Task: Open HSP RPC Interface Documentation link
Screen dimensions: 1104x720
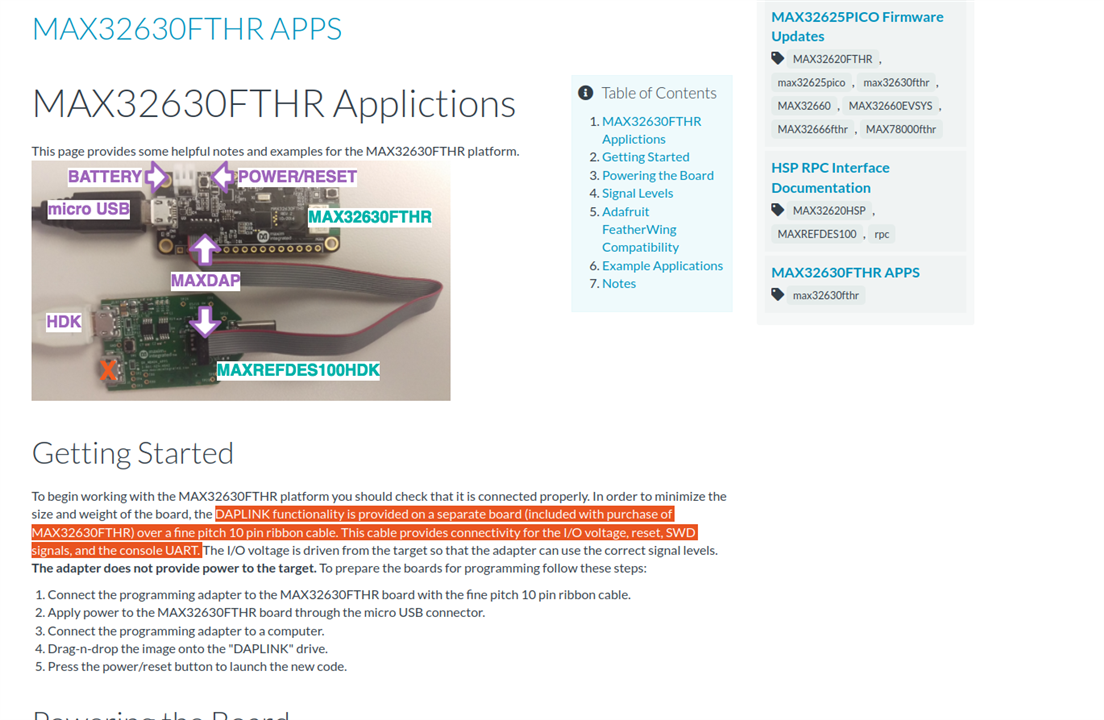Action: (830, 177)
